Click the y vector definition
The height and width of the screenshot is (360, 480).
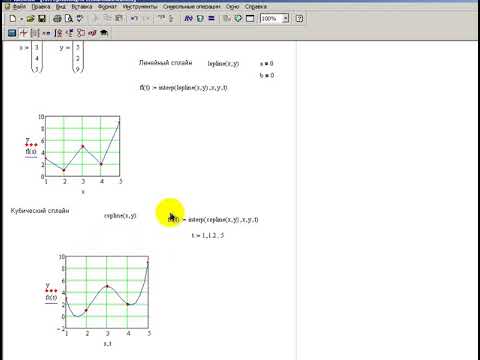pos(71,57)
